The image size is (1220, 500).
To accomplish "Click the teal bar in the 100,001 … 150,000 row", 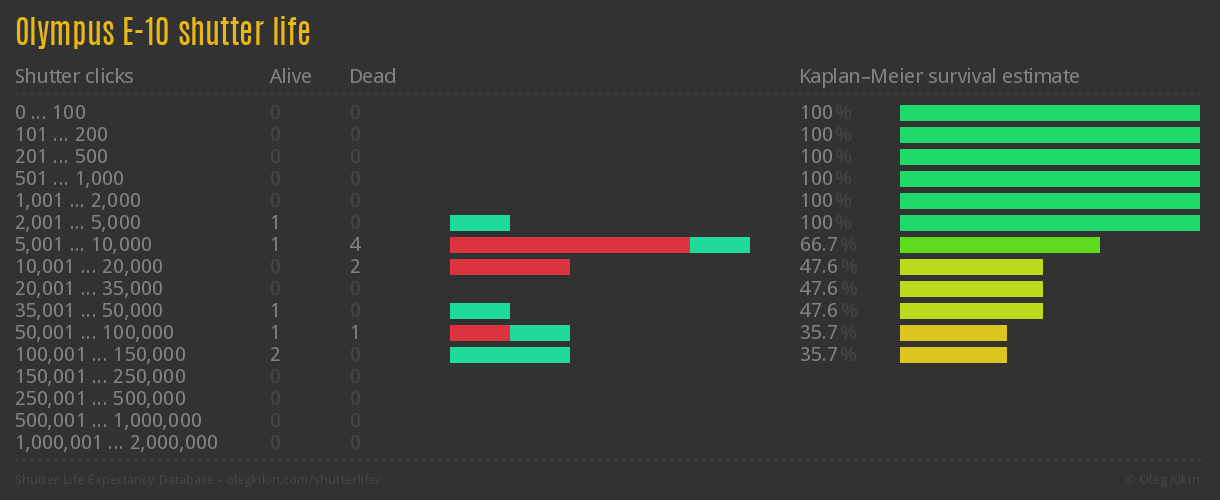I will pyautogui.click(x=509, y=355).
